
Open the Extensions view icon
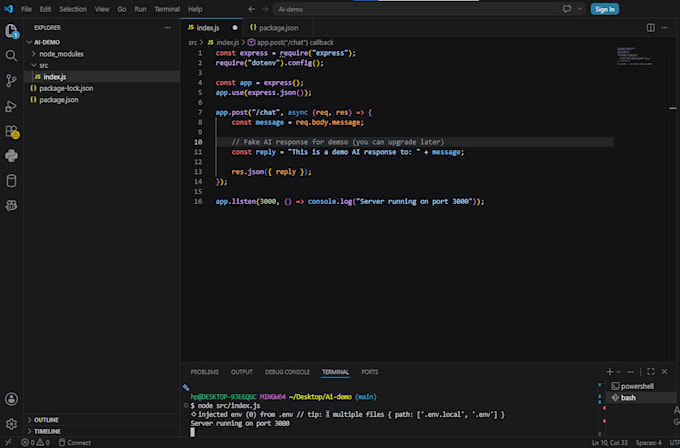click(x=12, y=131)
